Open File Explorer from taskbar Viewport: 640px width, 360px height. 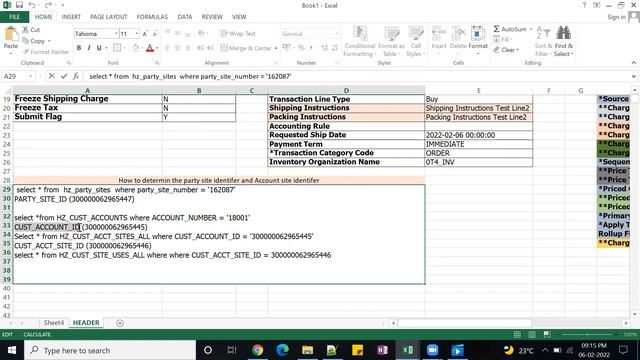click(307, 350)
